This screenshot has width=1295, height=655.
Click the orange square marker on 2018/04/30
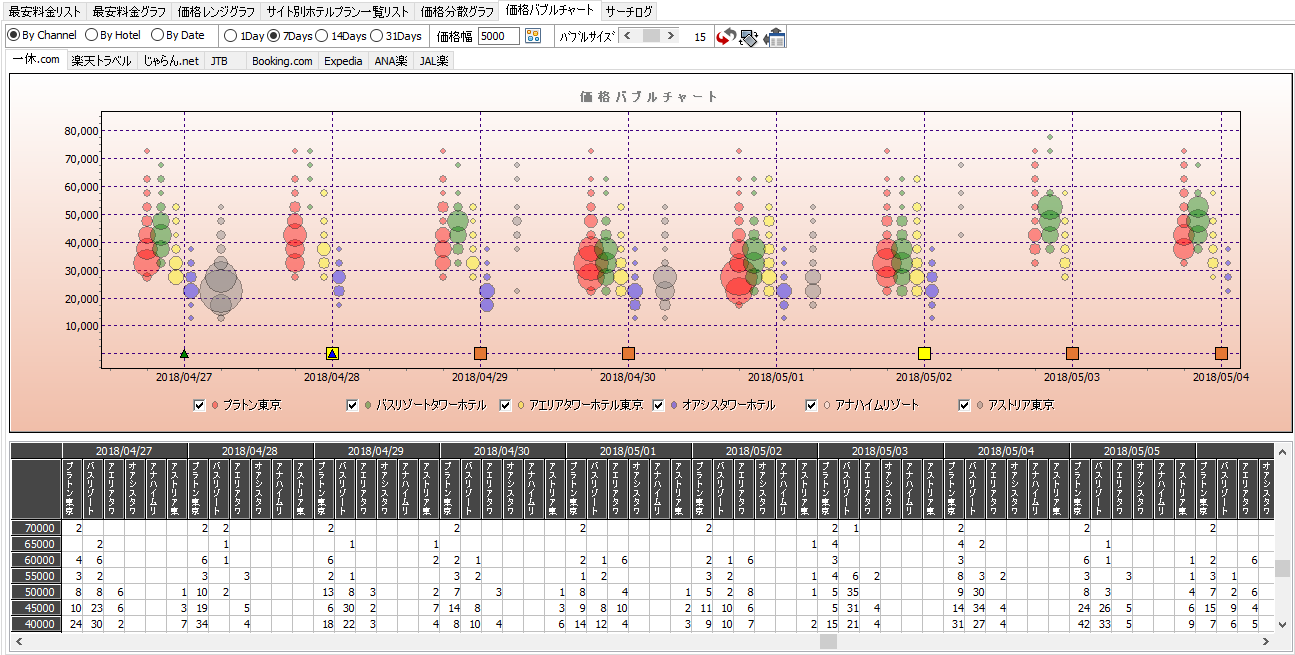(628, 353)
